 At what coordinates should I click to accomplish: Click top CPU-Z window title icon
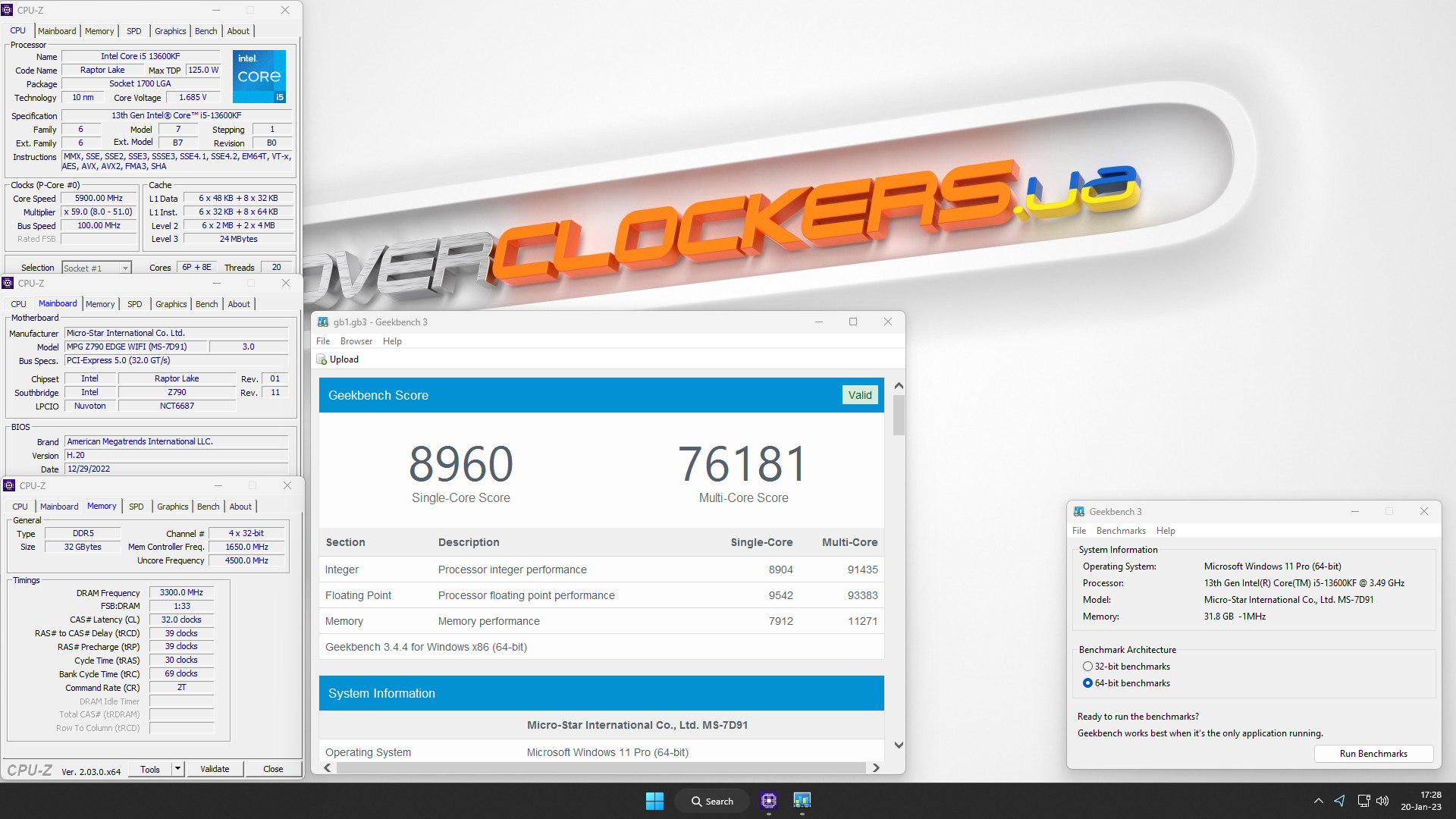point(8,10)
